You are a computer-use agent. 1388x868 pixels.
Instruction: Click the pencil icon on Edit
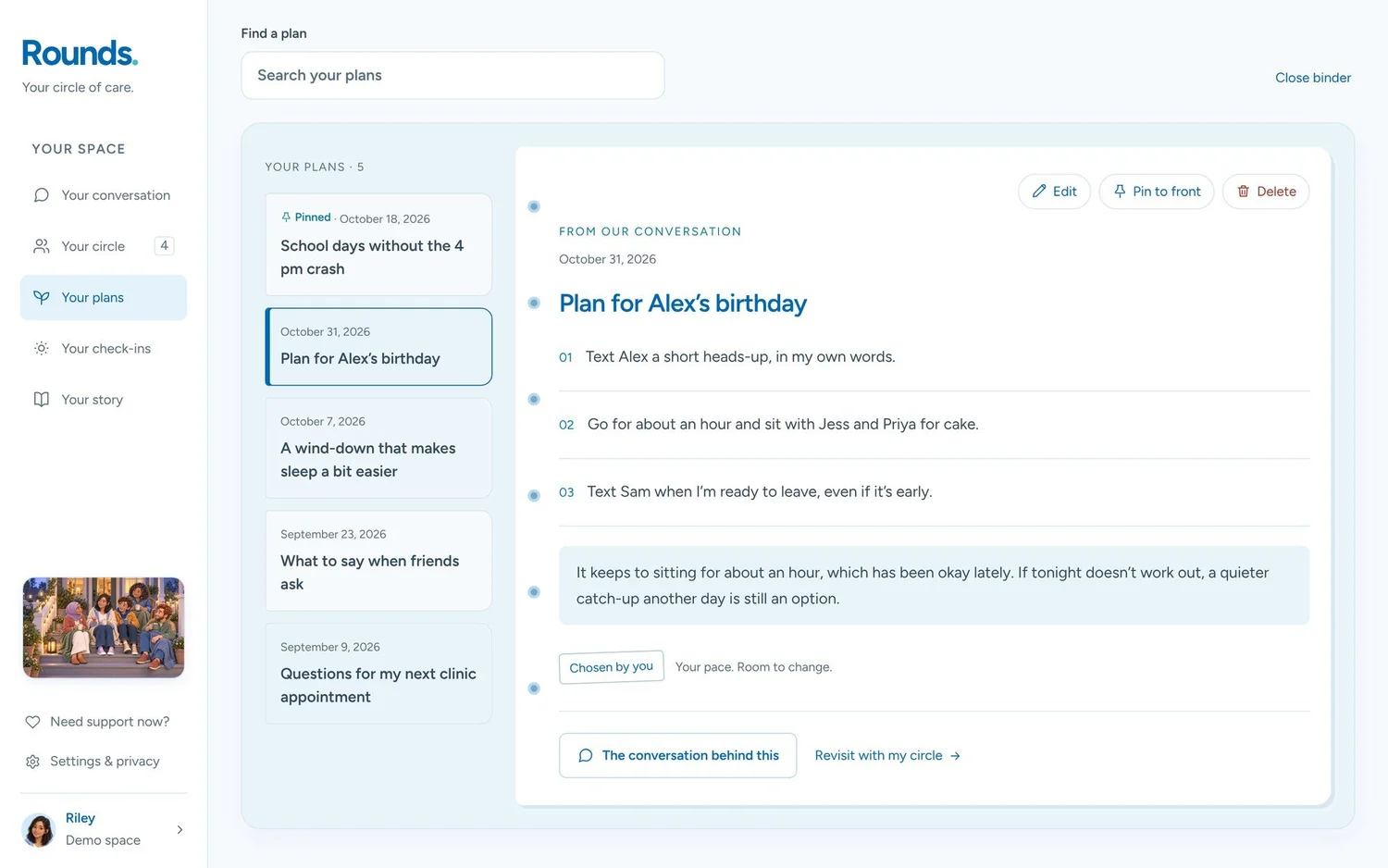click(1039, 192)
